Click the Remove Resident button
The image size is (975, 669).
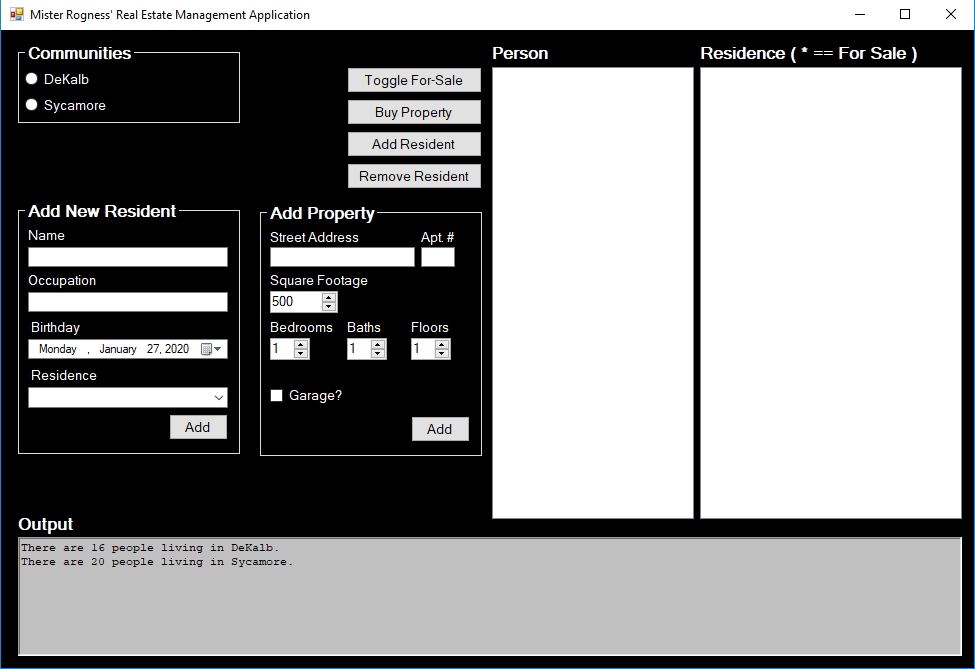point(414,175)
